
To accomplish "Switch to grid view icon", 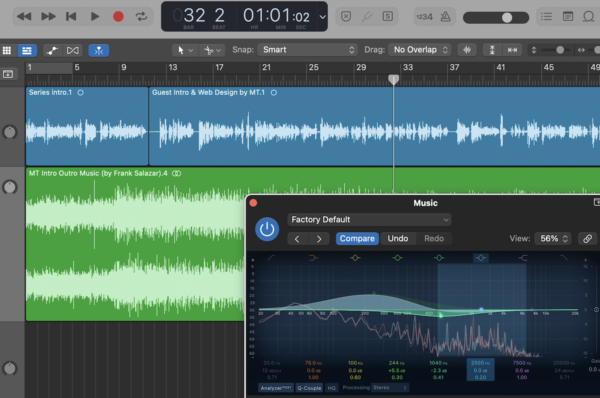I will (x=7, y=51).
